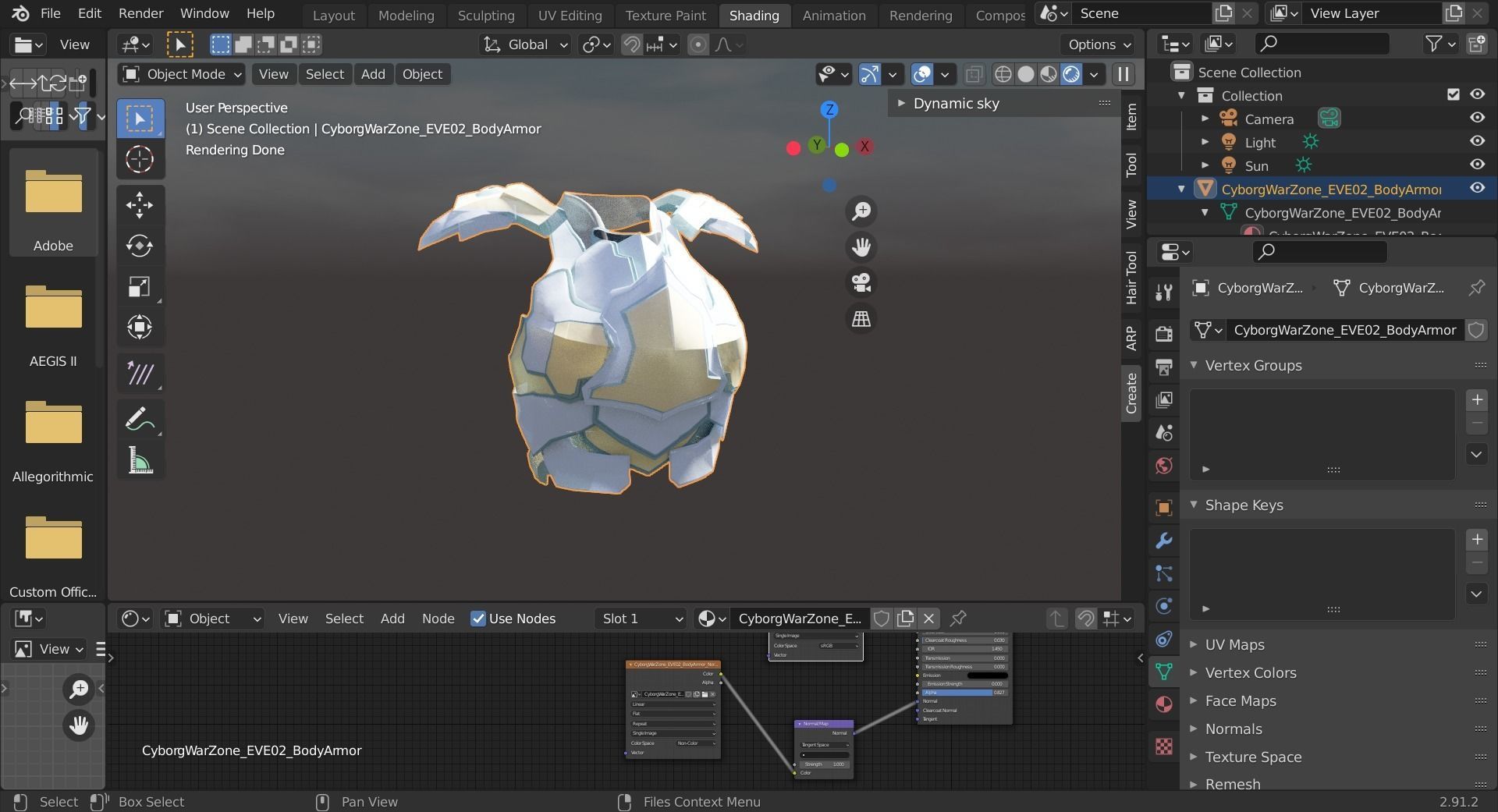1498x812 pixels.
Task: Open the Scene properties tab
Action: tap(1163, 433)
